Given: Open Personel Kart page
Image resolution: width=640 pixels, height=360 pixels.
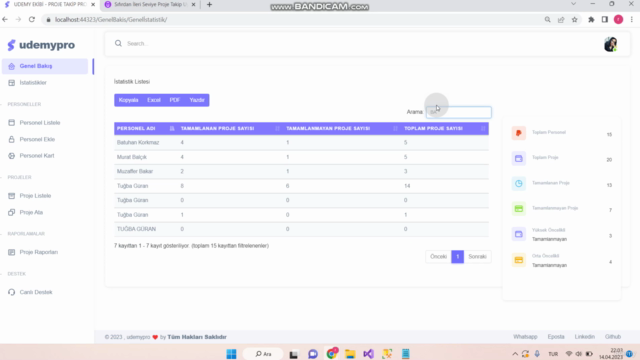Looking at the screenshot, I should 37,156.
